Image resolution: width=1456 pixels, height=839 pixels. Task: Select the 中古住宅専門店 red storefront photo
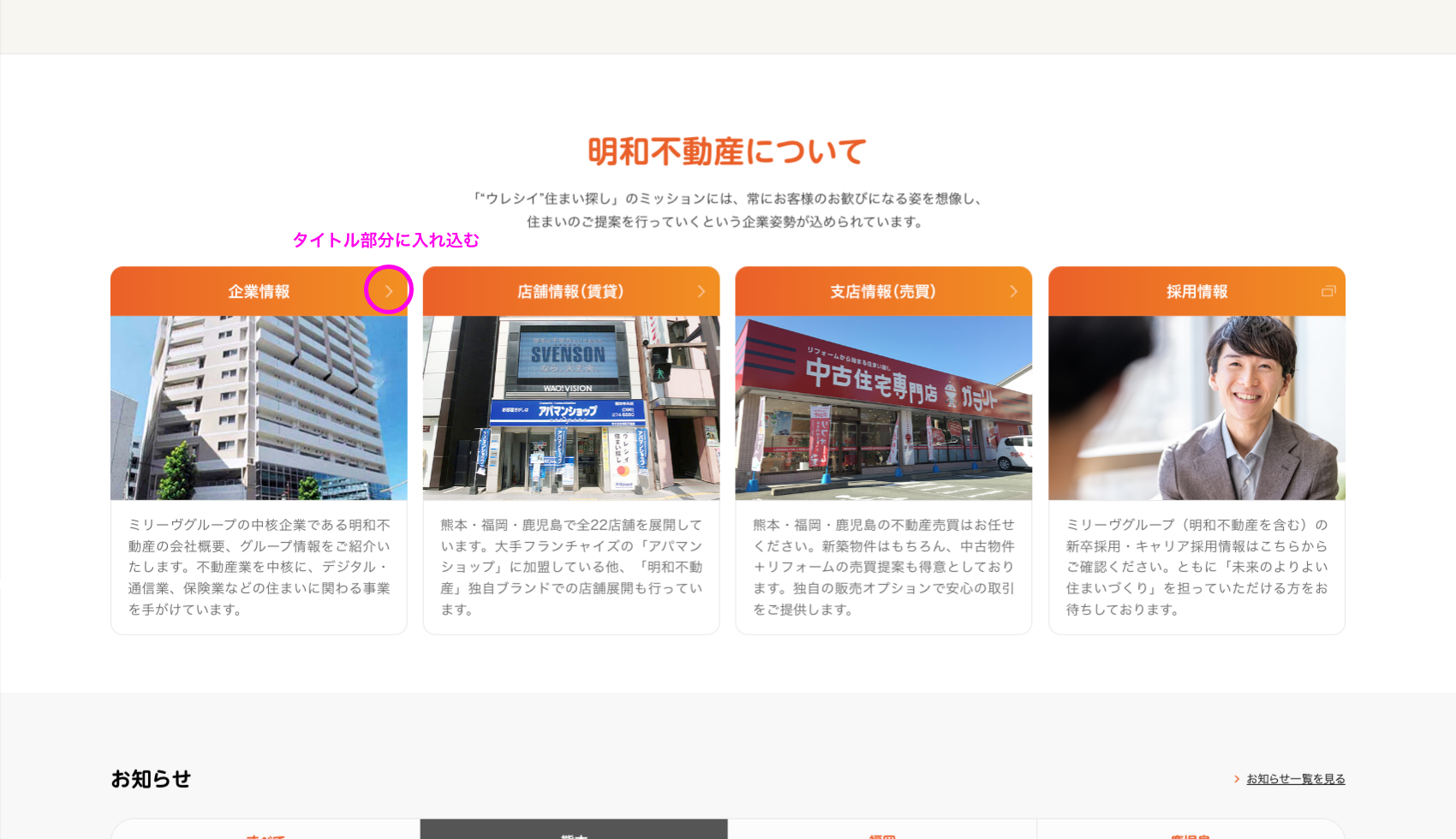click(884, 408)
